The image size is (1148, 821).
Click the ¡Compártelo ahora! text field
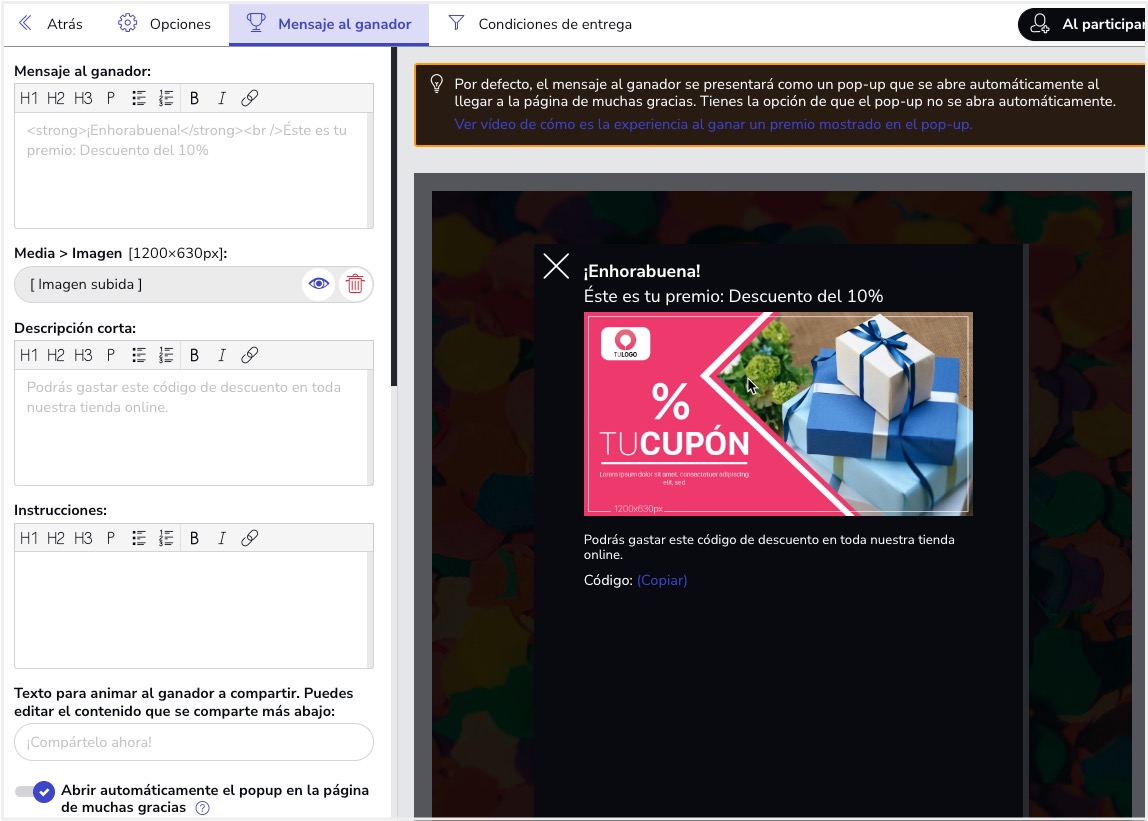pyautogui.click(x=194, y=742)
